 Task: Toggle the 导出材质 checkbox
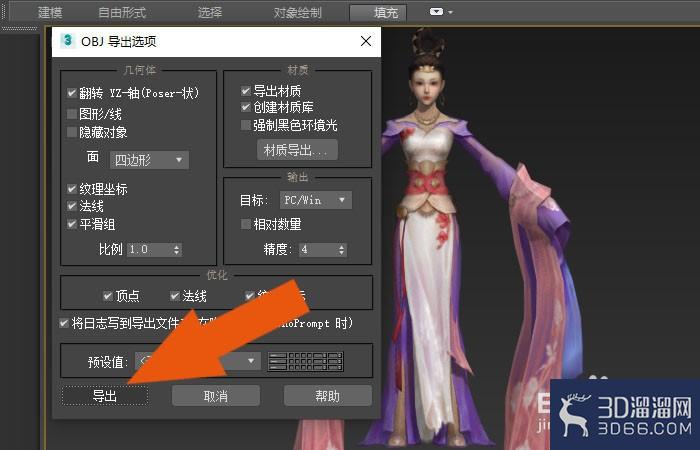point(246,91)
